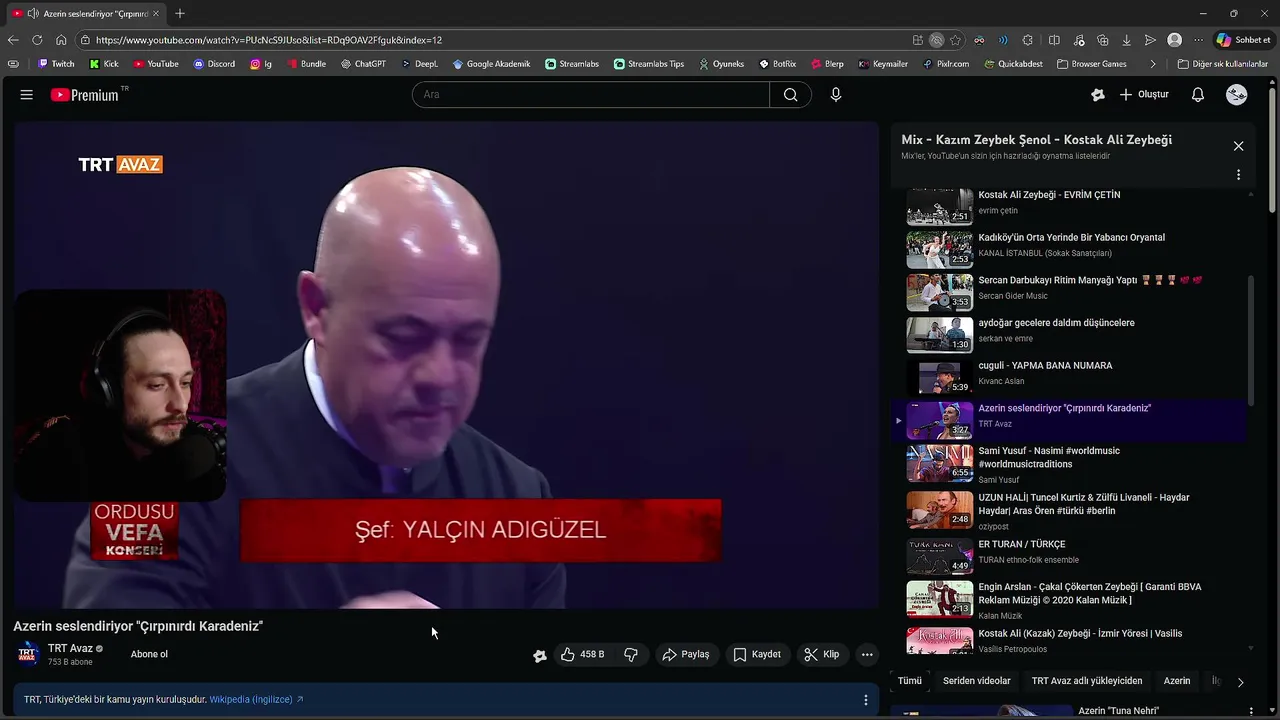Screen dimensions: 1280x720
Task: Open Copilot Sohbet et button
Action: 1243,40
